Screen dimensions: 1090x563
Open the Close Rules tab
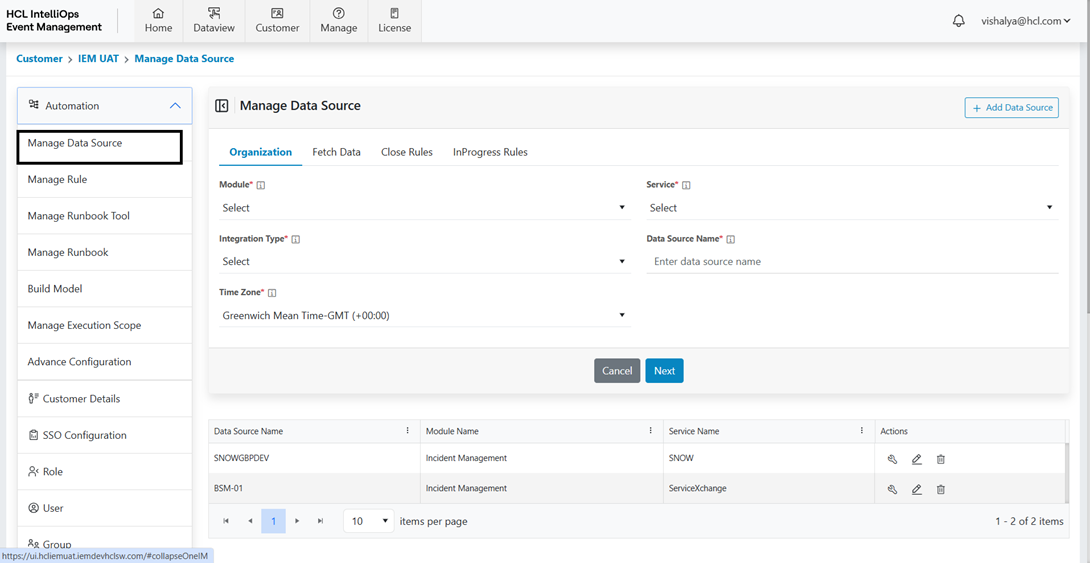click(x=406, y=152)
